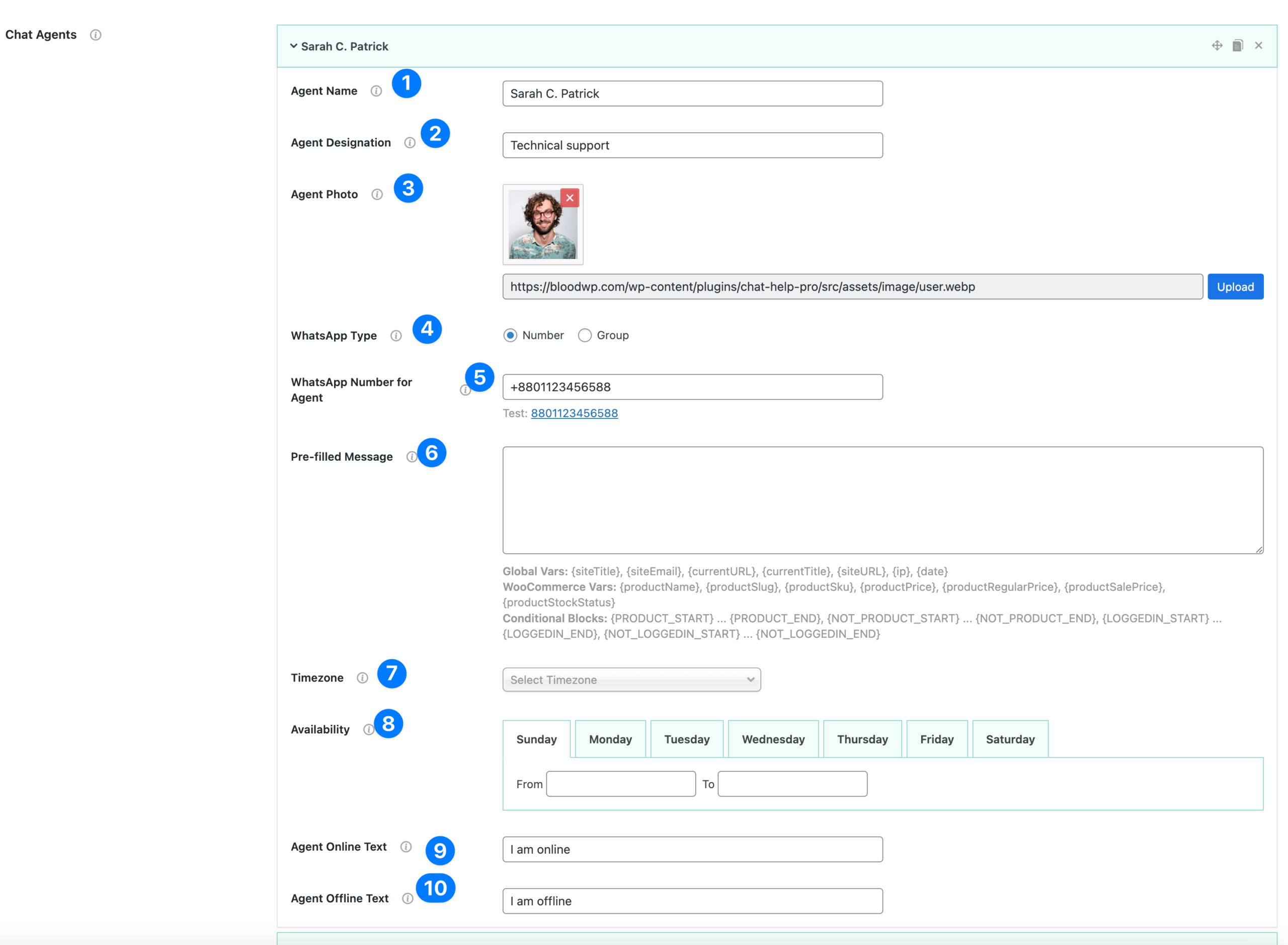This screenshot has height=945, width=1288.
Task: Collapse the Sarah C. Patrick agent panel
Action: pyautogui.click(x=293, y=46)
